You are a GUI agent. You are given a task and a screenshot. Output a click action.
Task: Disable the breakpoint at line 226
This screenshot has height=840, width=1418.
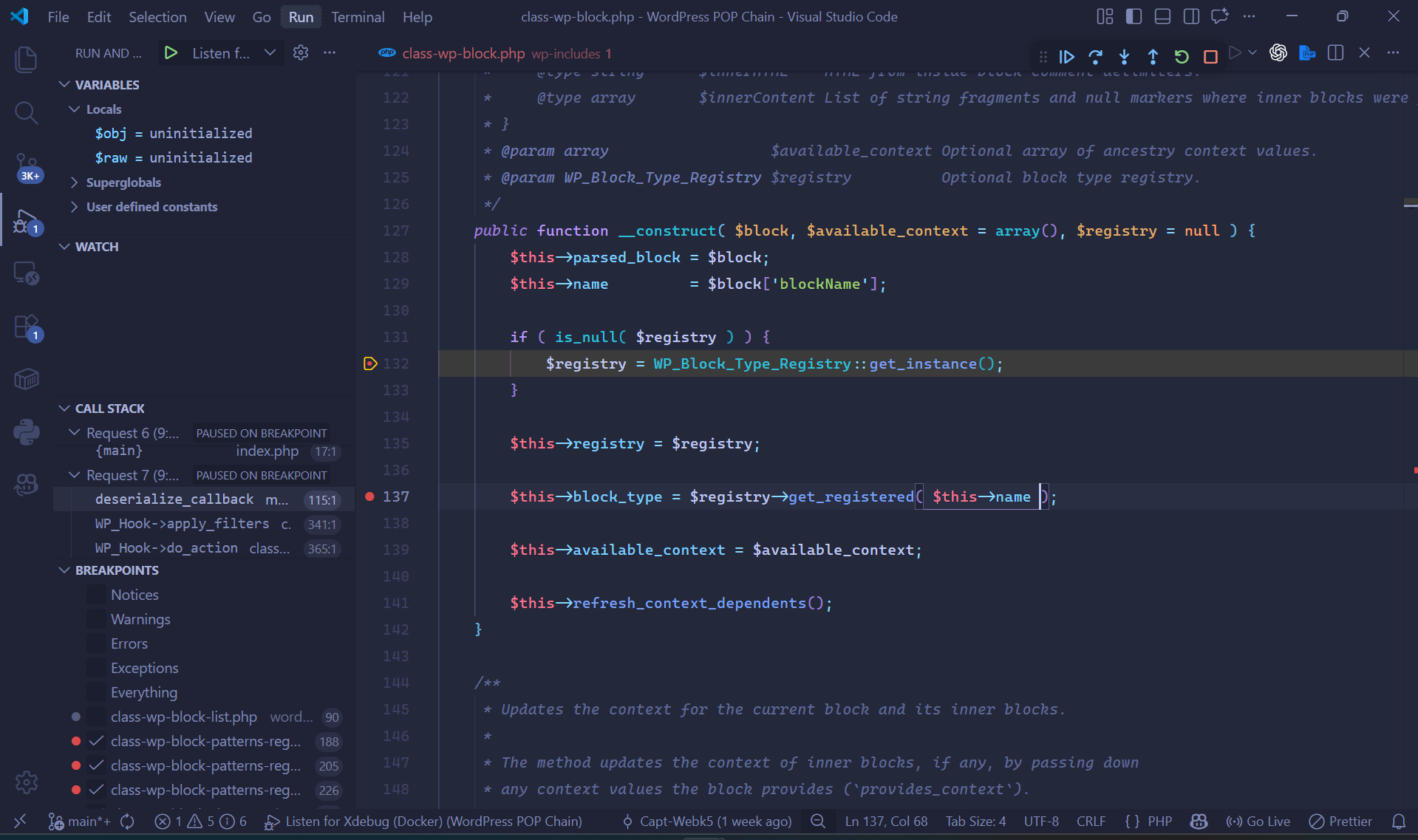click(x=96, y=790)
